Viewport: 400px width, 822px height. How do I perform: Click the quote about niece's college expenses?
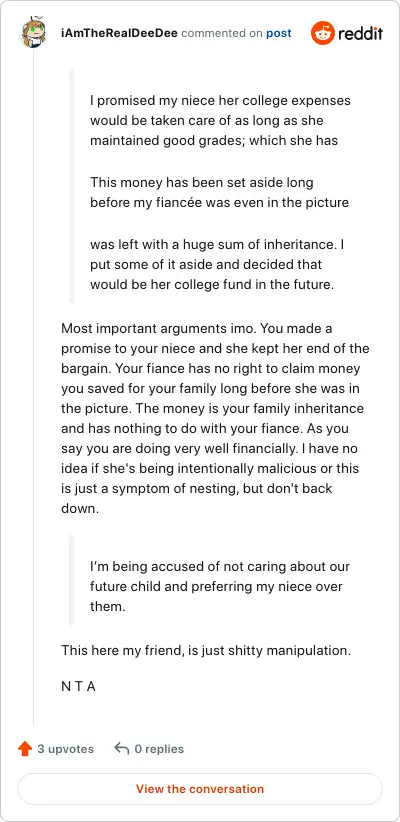tap(220, 121)
